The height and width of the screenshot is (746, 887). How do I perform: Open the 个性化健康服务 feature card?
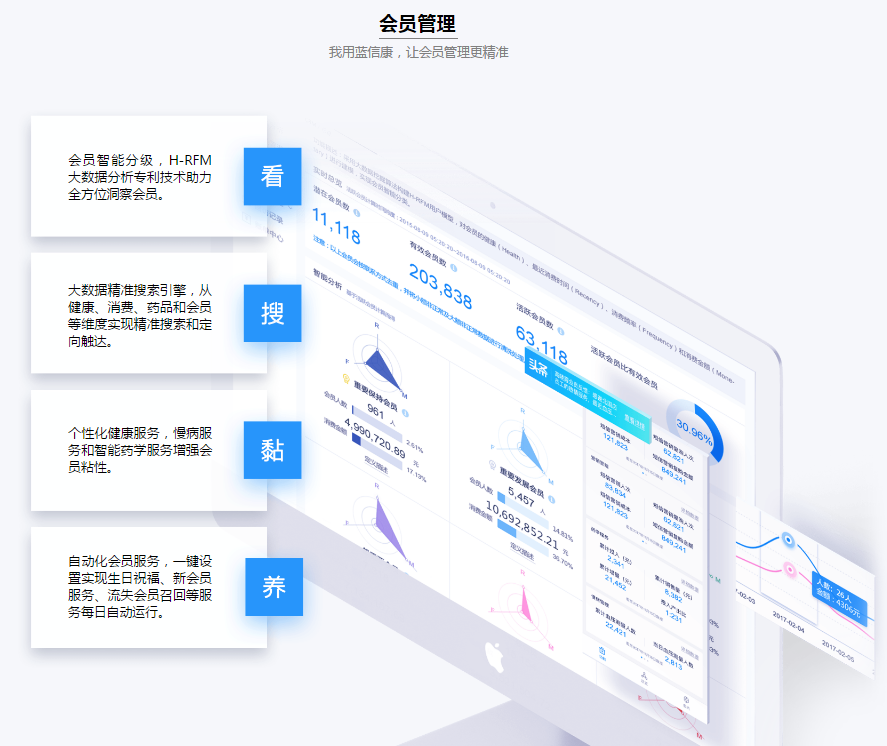(149, 450)
